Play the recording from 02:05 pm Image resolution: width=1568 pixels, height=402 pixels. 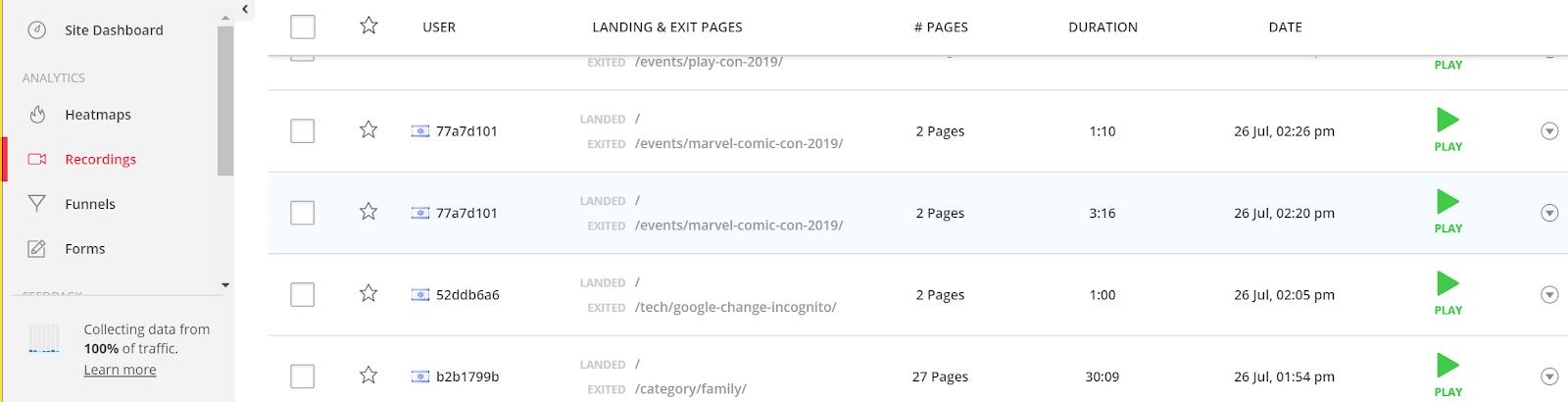click(x=1448, y=293)
